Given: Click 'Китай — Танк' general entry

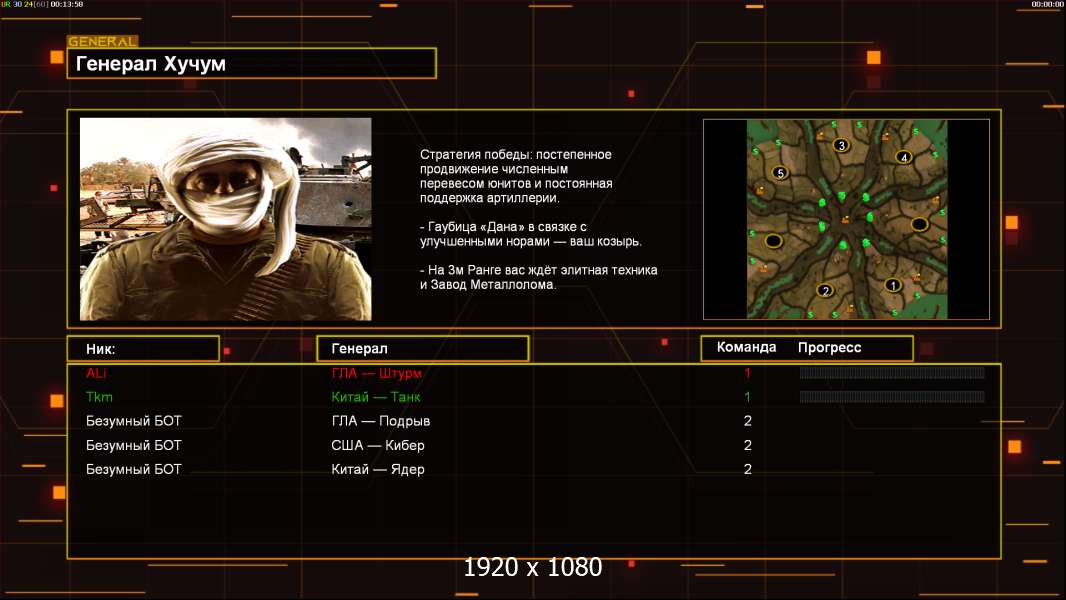Looking at the screenshot, I should (x=376, y=397).
